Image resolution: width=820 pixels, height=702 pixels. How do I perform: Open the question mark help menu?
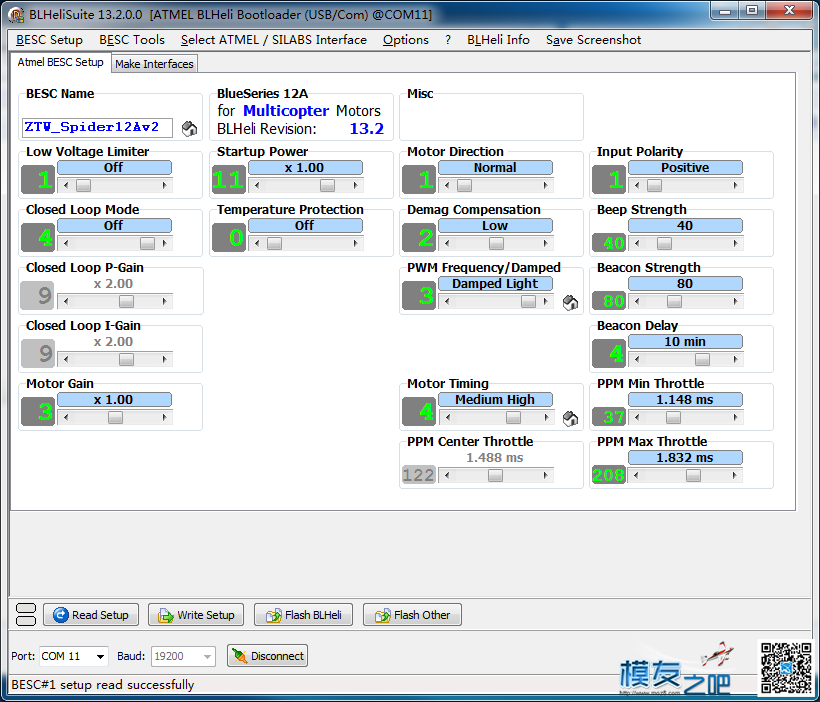click(448, 40)
